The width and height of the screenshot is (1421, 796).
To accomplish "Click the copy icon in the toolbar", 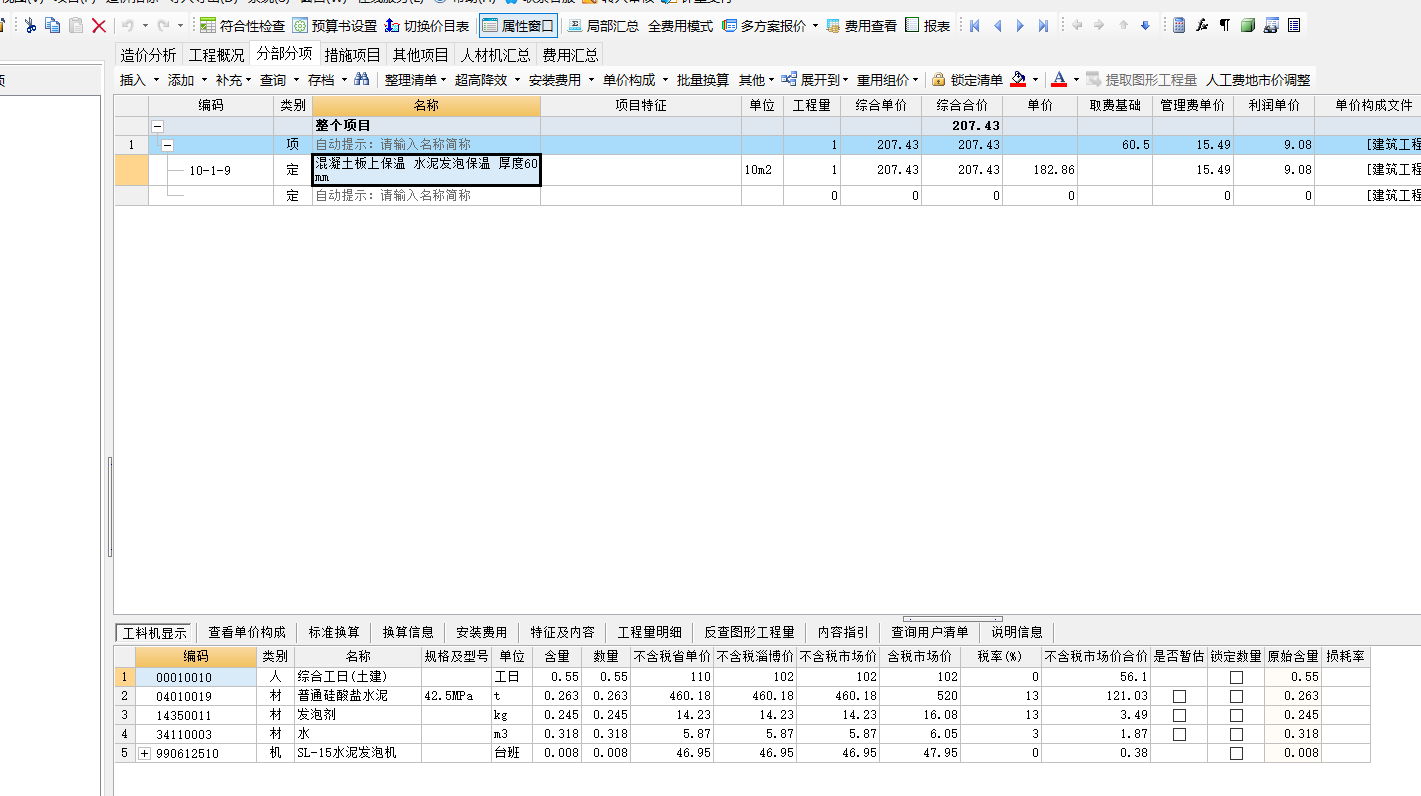I will (52, 26).
